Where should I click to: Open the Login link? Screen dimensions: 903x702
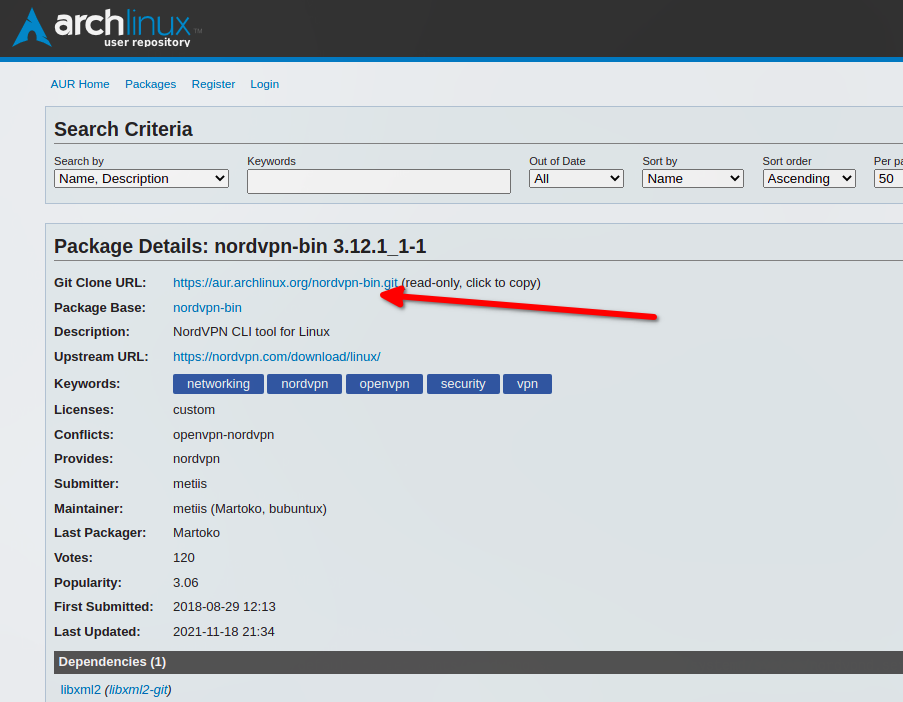click(x=264, y=84)
